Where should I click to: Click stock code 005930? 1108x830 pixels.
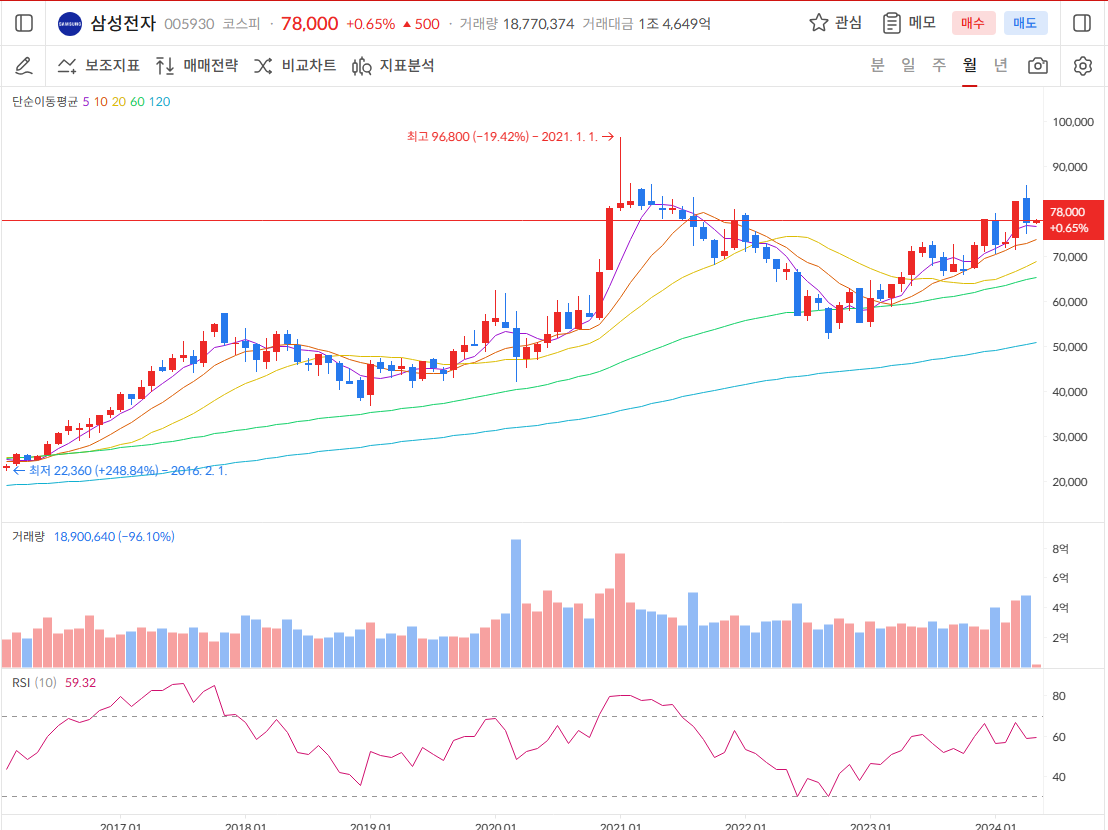(189, 24)
